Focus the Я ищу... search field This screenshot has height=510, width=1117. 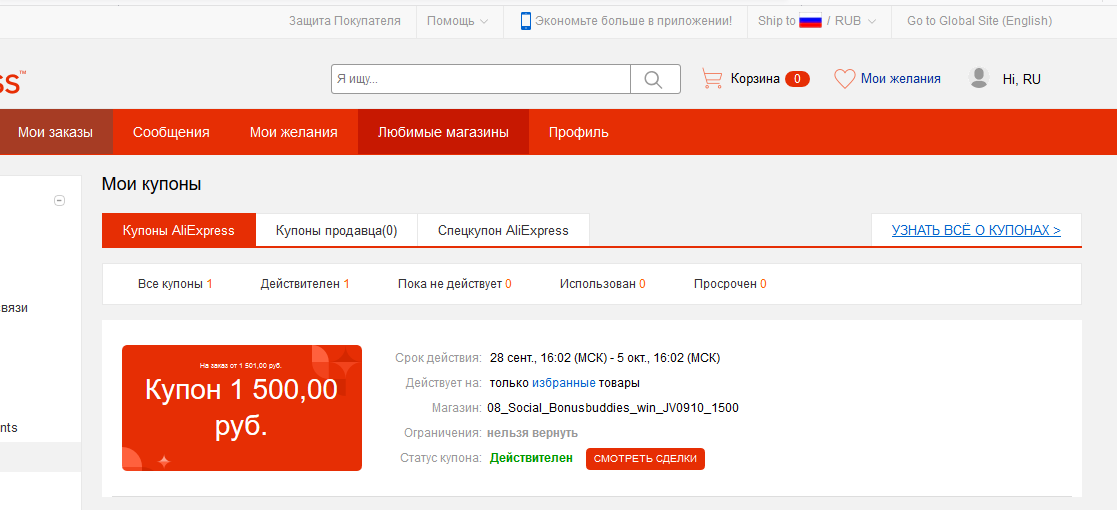(x=481, y=79)
